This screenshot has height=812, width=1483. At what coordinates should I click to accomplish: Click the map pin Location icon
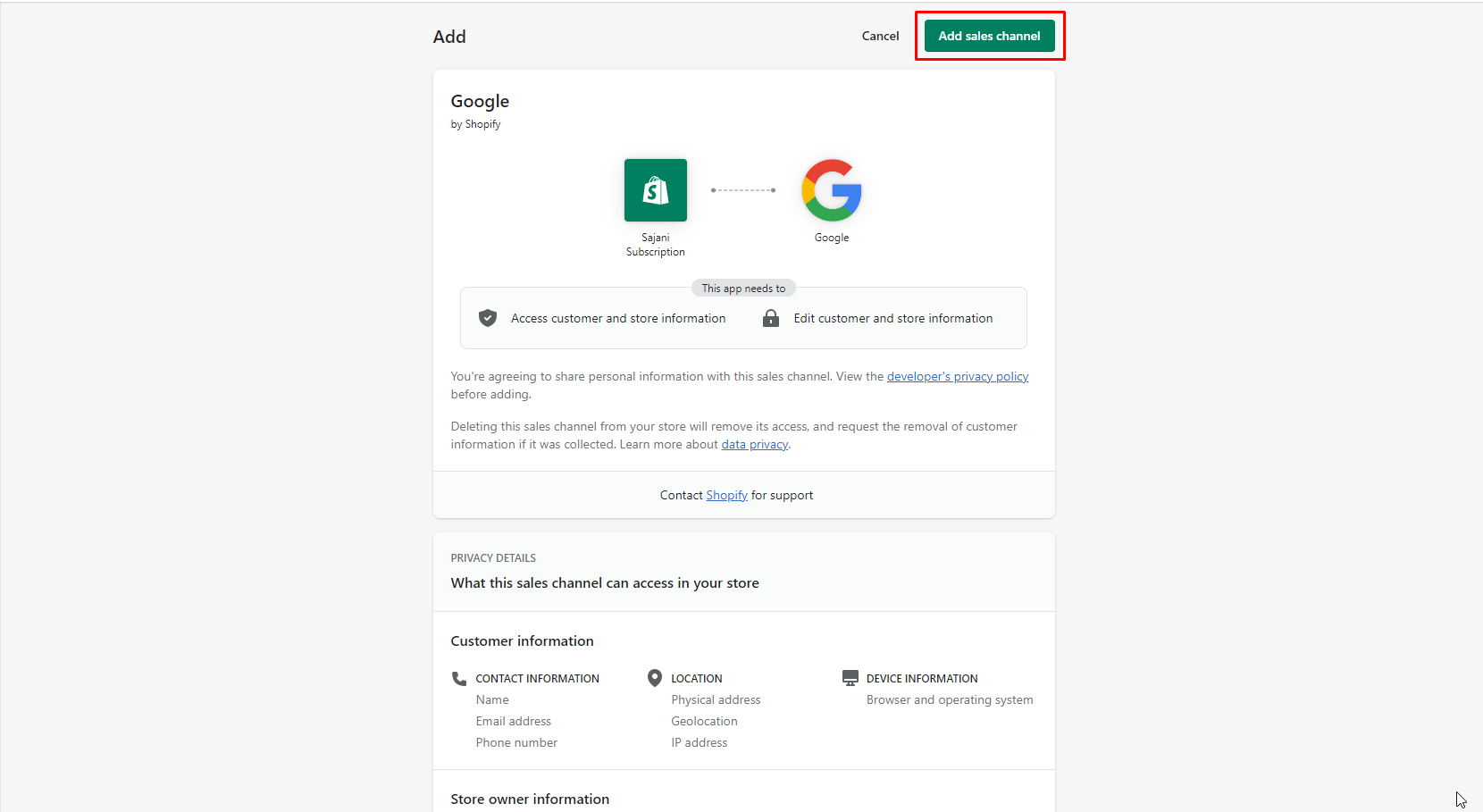pos(655,678)
